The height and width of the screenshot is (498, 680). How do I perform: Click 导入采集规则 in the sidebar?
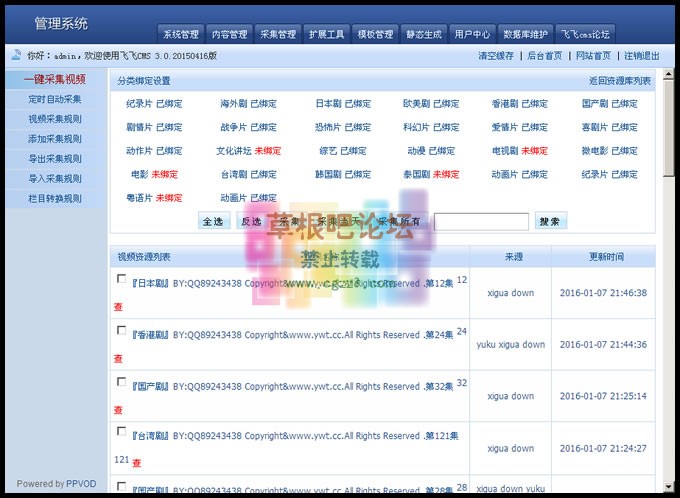pyautogui.click(x=55, y=179)
